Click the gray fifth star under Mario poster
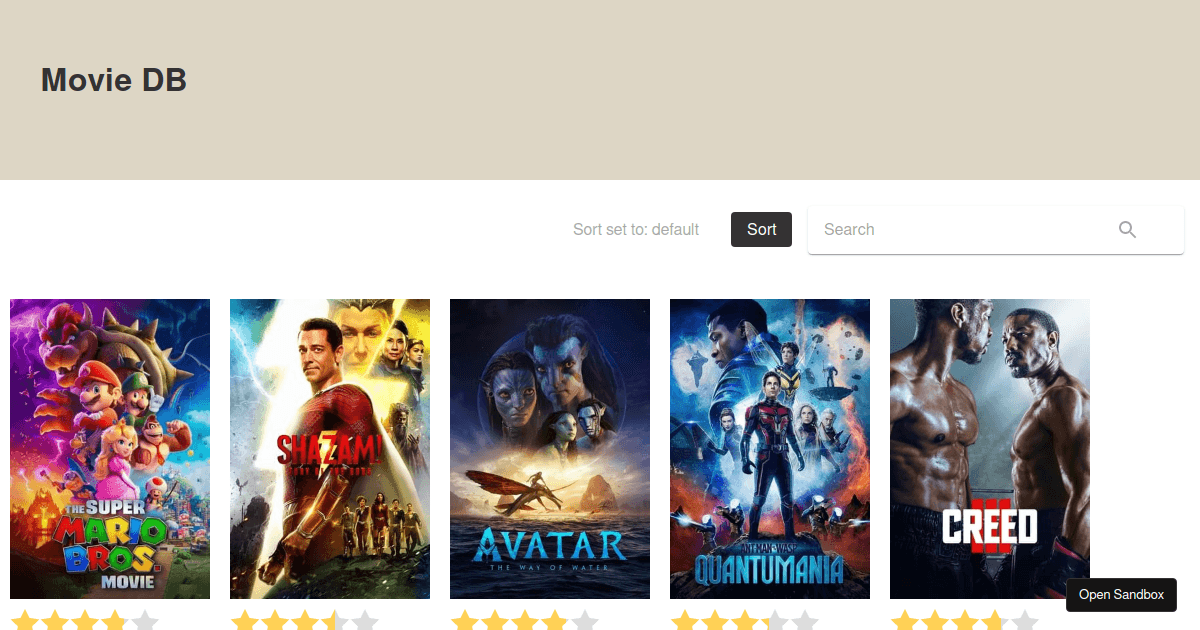The height and width of the screenshot is (630, 1200). click(x=145, y=622)
